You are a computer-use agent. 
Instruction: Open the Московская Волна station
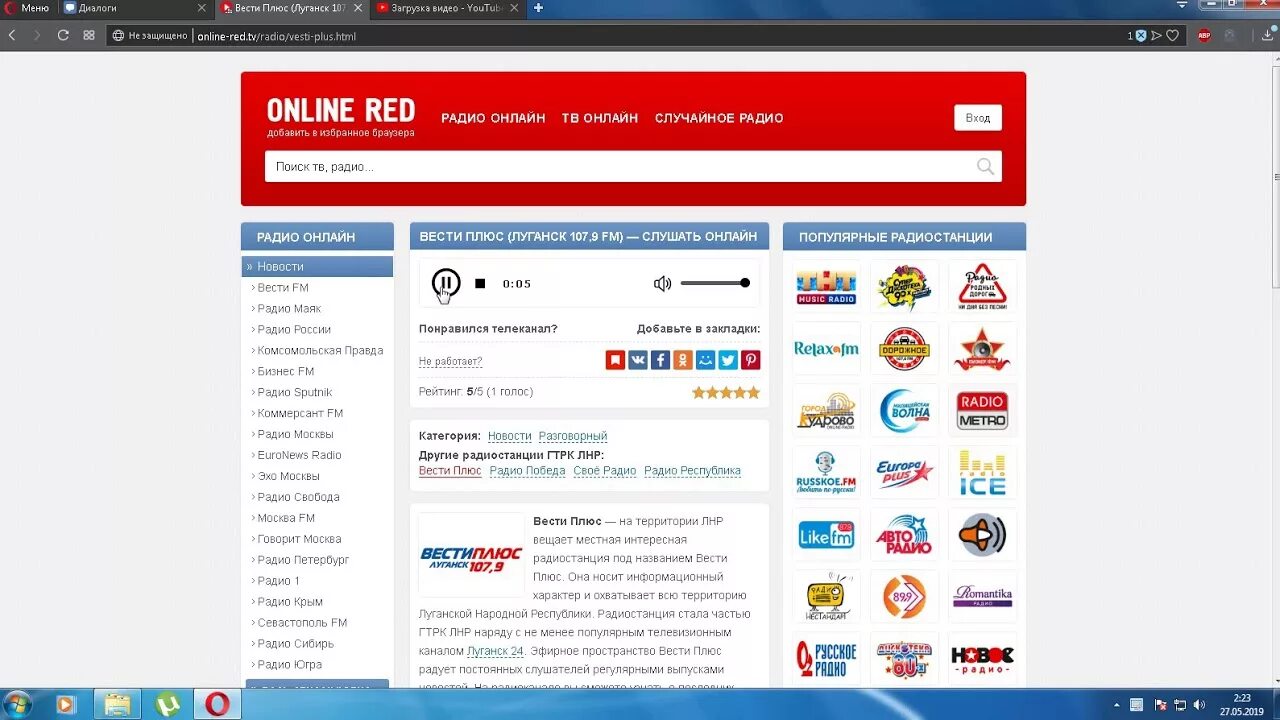(904, 411)
